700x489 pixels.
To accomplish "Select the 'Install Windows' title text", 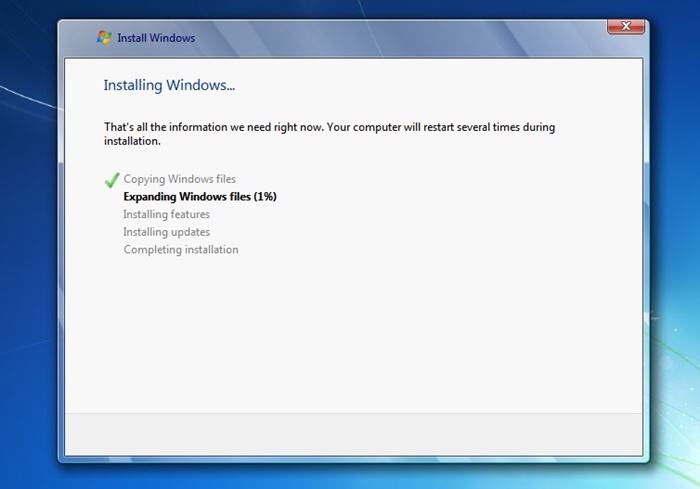I will [x=156, y=38].
